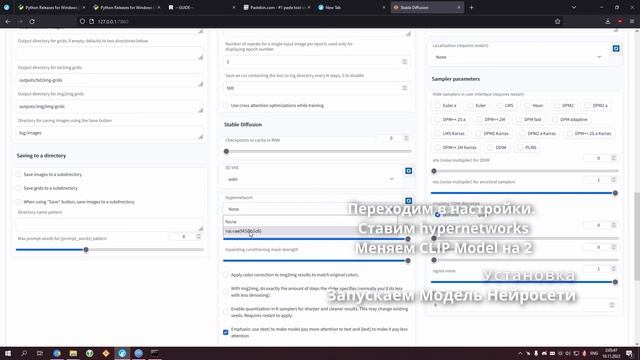
Task: Check the LMS Karras sampler checkbox
Action: click(438, 133)
